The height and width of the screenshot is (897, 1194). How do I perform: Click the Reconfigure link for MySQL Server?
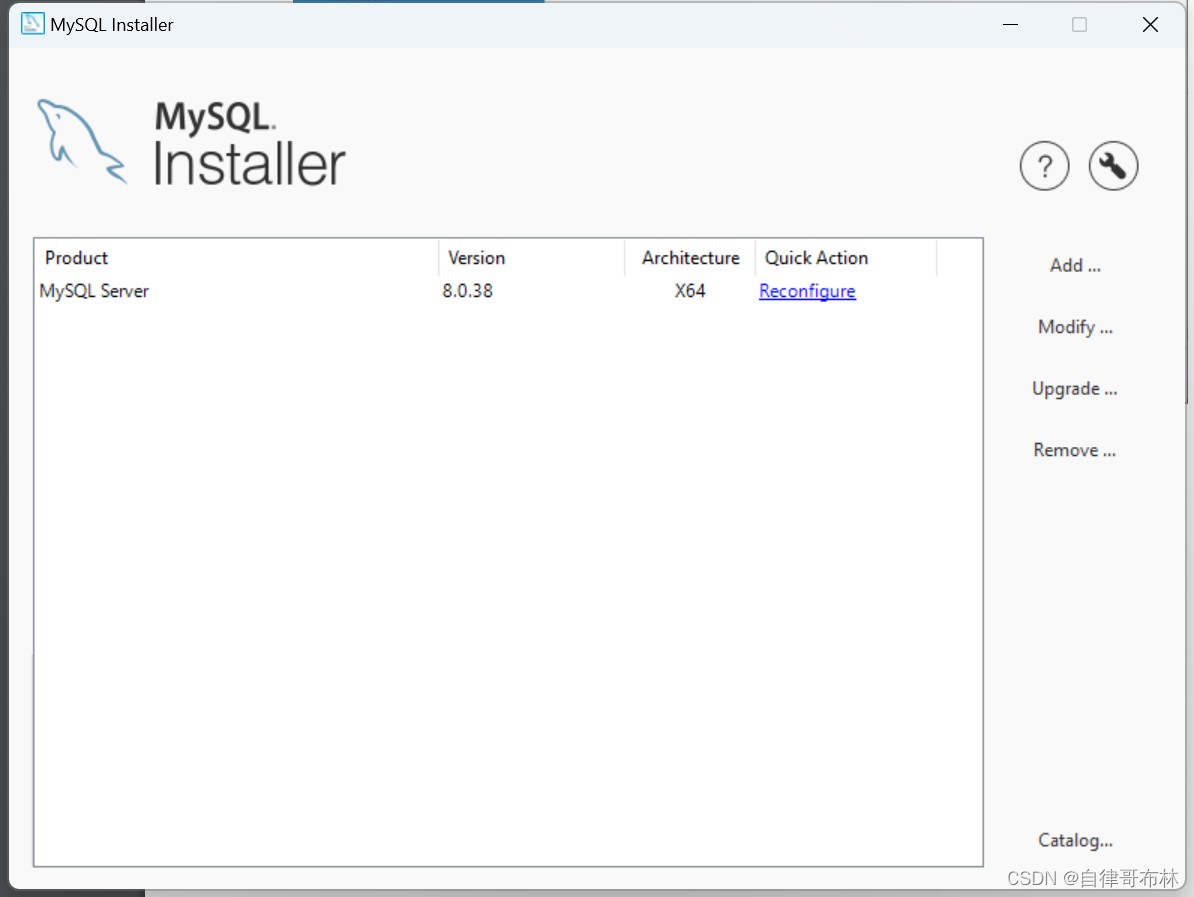click(x=807, y=291)
